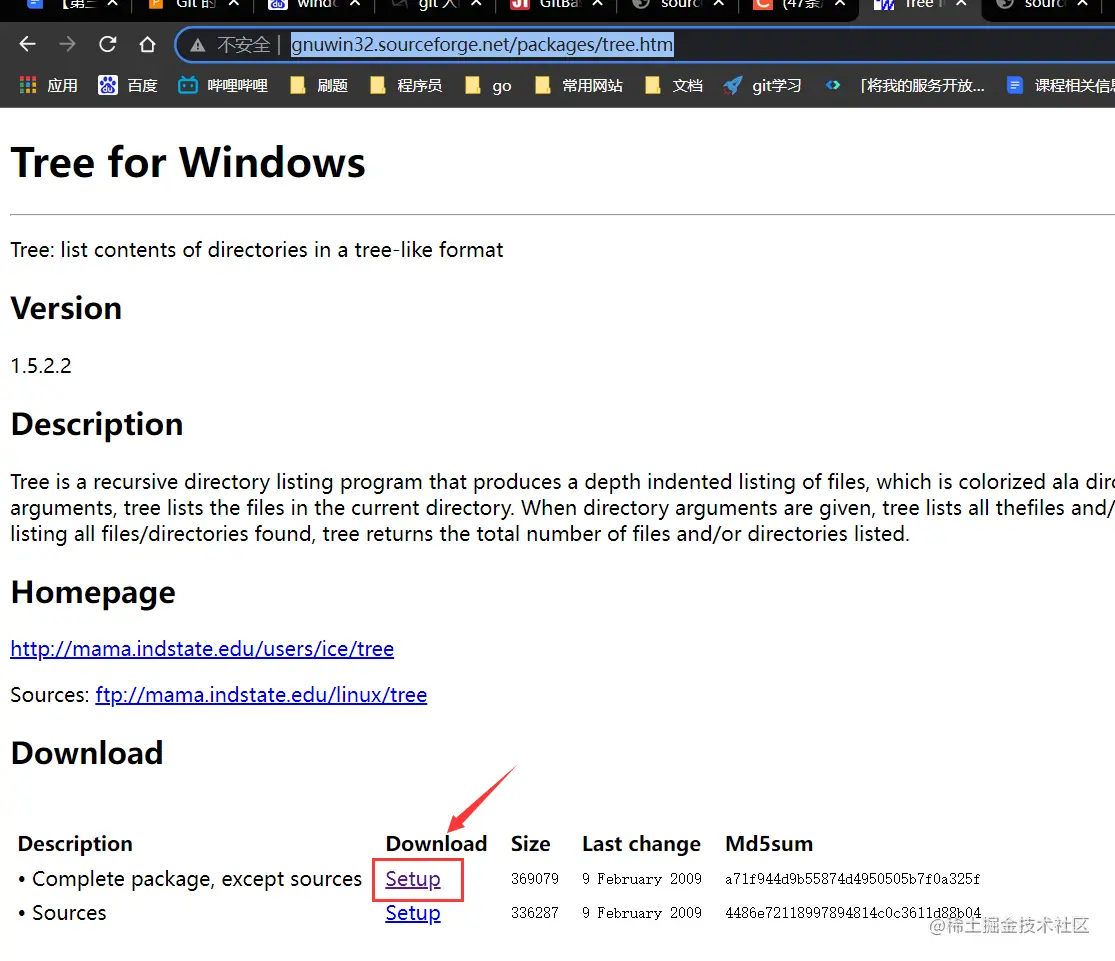Click the Download section heading
The width and height of the screenshot is (1115, 961).
[x=87, y=753]
